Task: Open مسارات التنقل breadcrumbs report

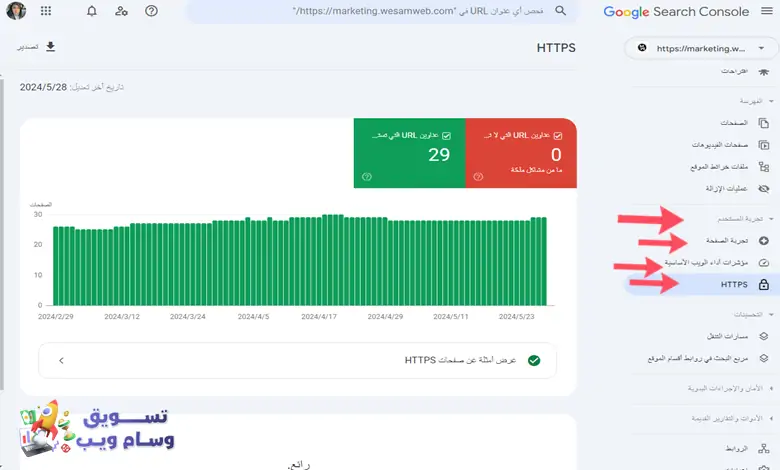Action: click(x=727, y=336)
